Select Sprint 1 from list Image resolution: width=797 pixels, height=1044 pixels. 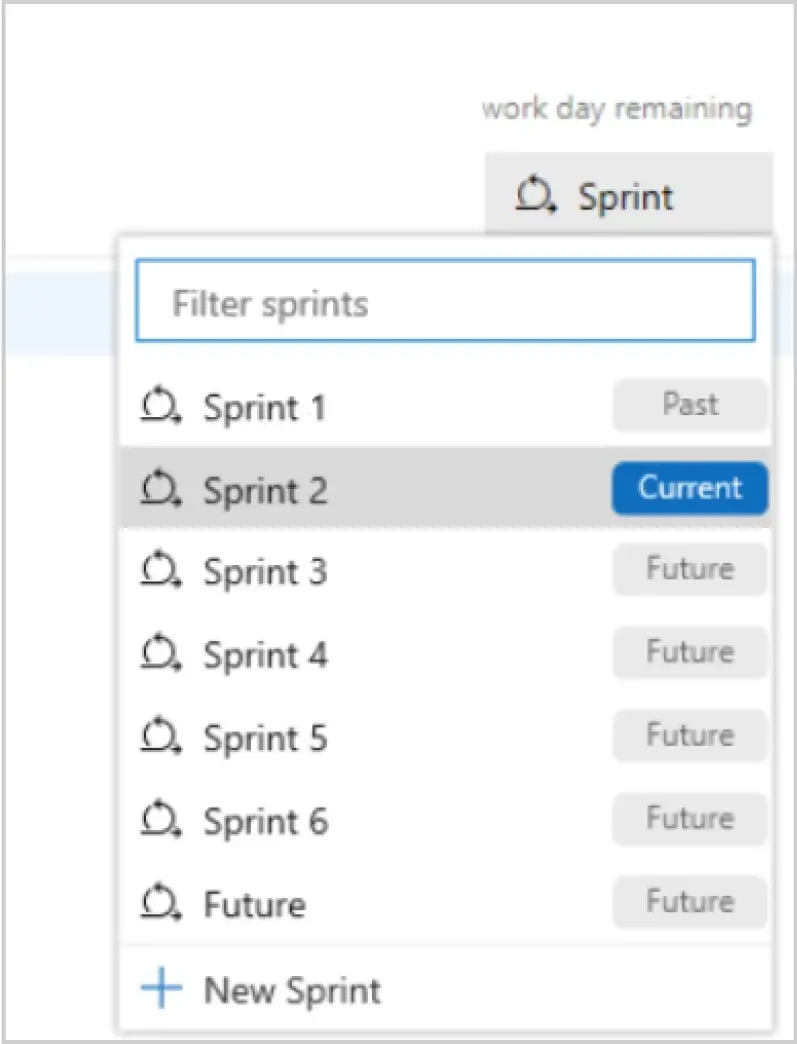[265, 408]
